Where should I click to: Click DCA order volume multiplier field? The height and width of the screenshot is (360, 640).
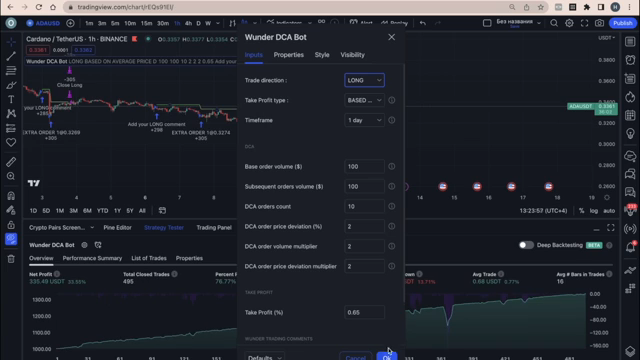[364, 247]
